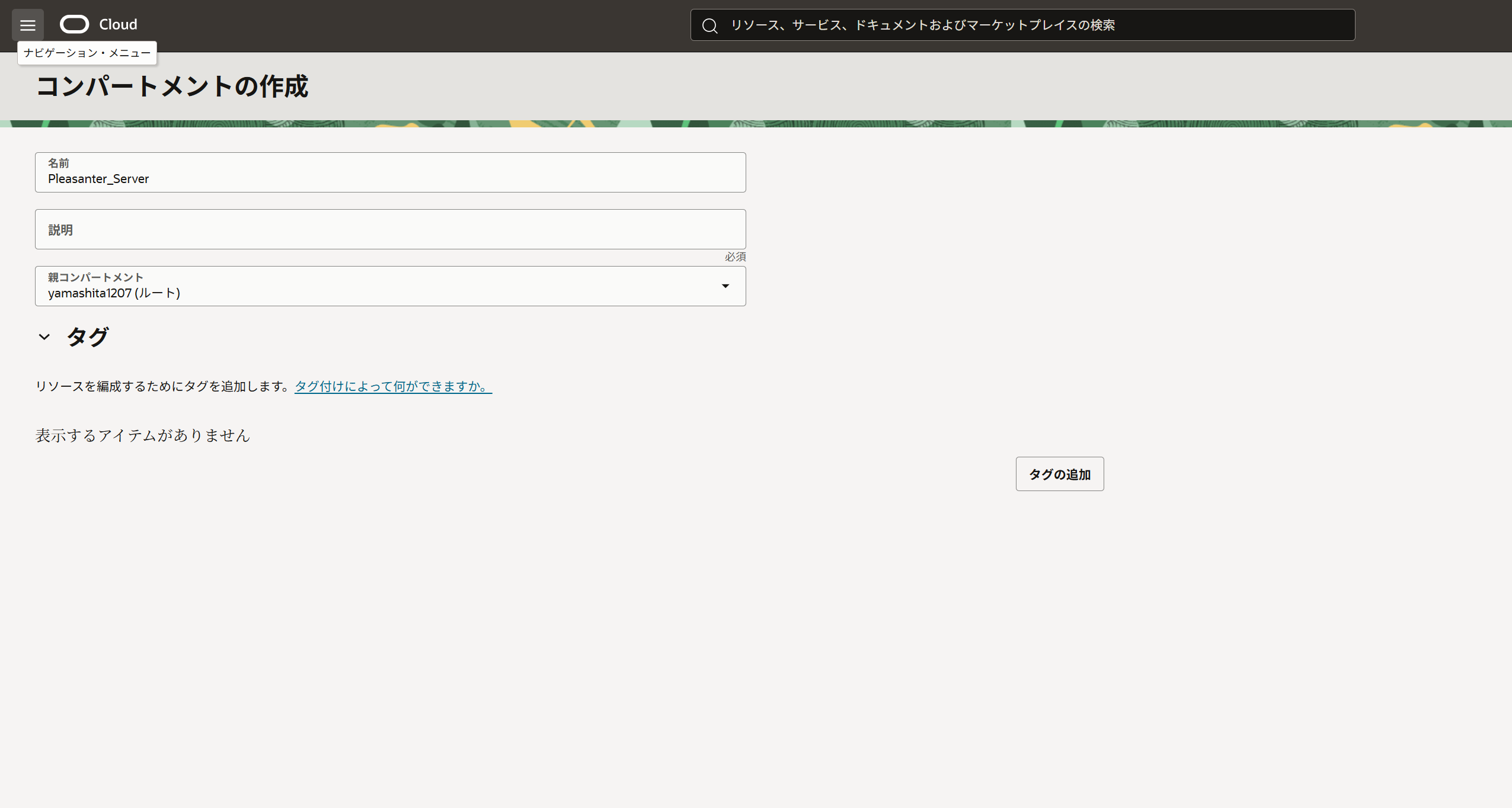The image size is (1512, 808).
Task: Focus the 説明 description field
Action: tap(390, 229)
